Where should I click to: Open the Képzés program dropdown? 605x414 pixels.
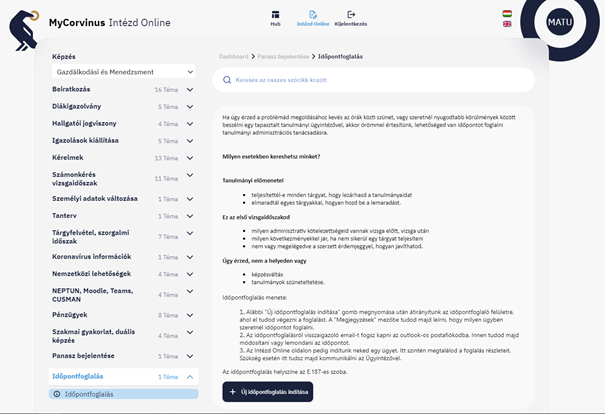(123, 72)
